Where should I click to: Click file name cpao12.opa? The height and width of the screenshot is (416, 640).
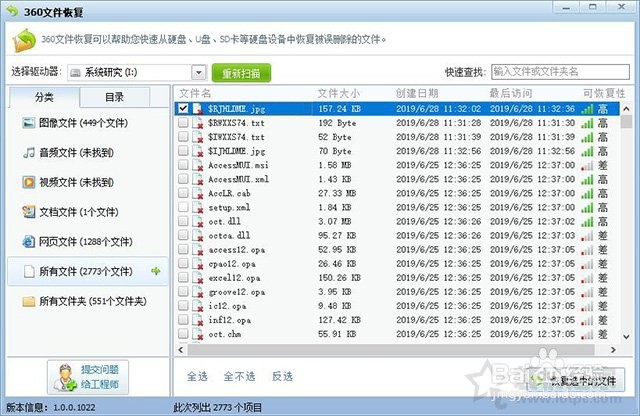232,264
